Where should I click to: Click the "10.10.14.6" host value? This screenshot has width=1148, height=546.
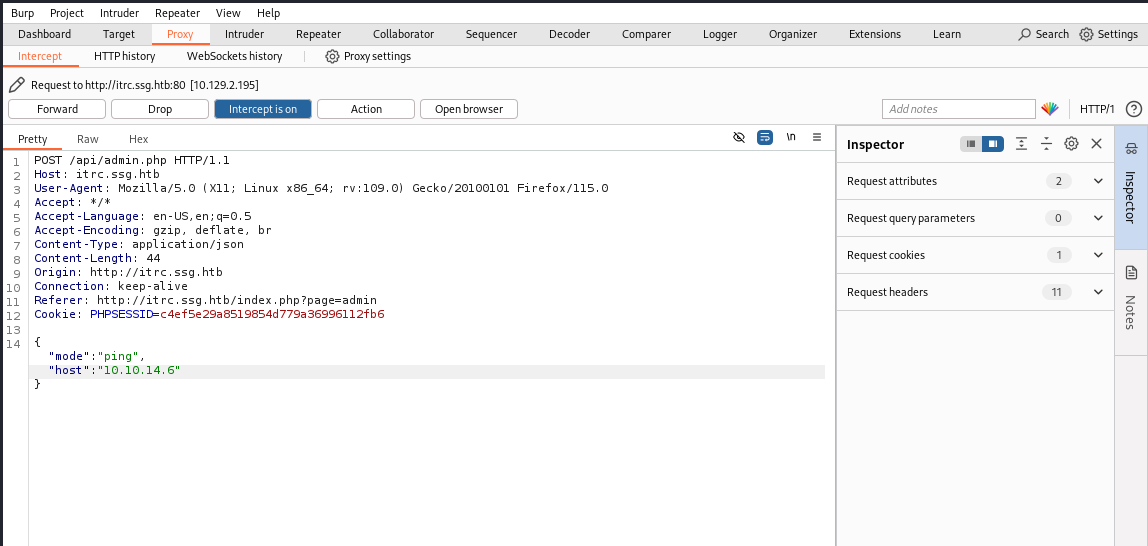(x=138, y=370)
